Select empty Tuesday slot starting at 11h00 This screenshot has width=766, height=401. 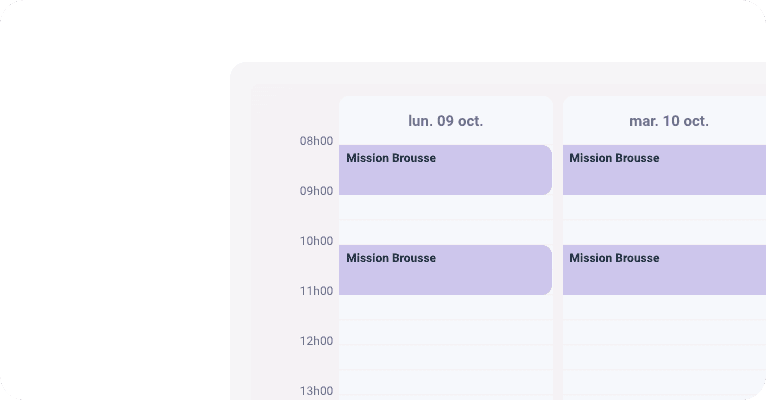(x=664, y=308)
